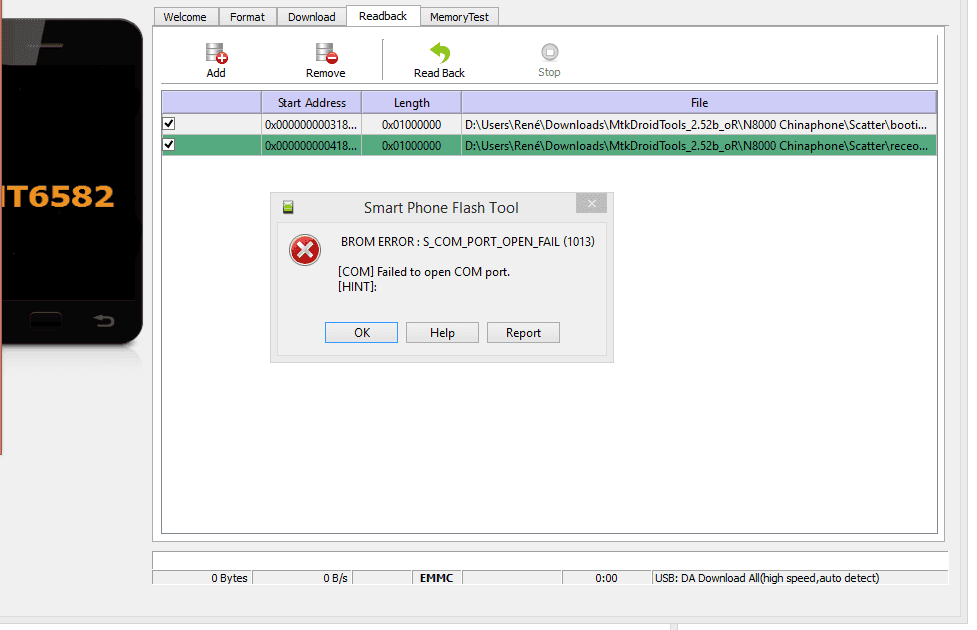Click the empty progress bar above status

click(x=550, y=560)
